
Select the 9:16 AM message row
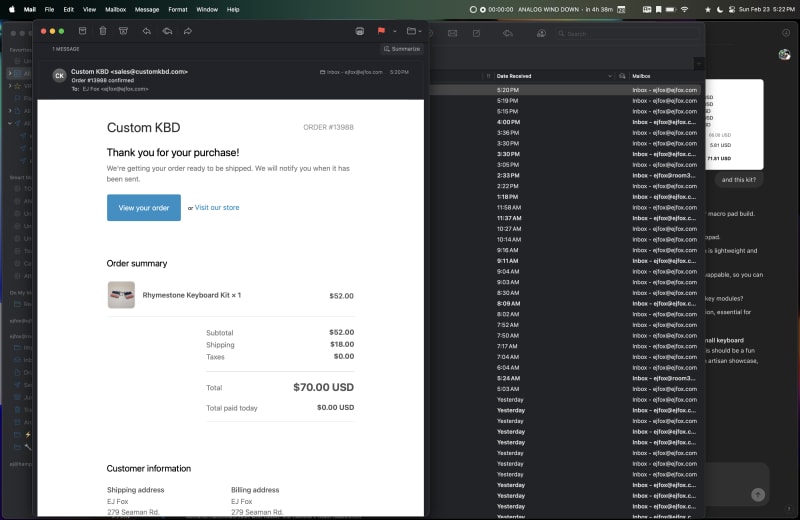tap(565, 250)
